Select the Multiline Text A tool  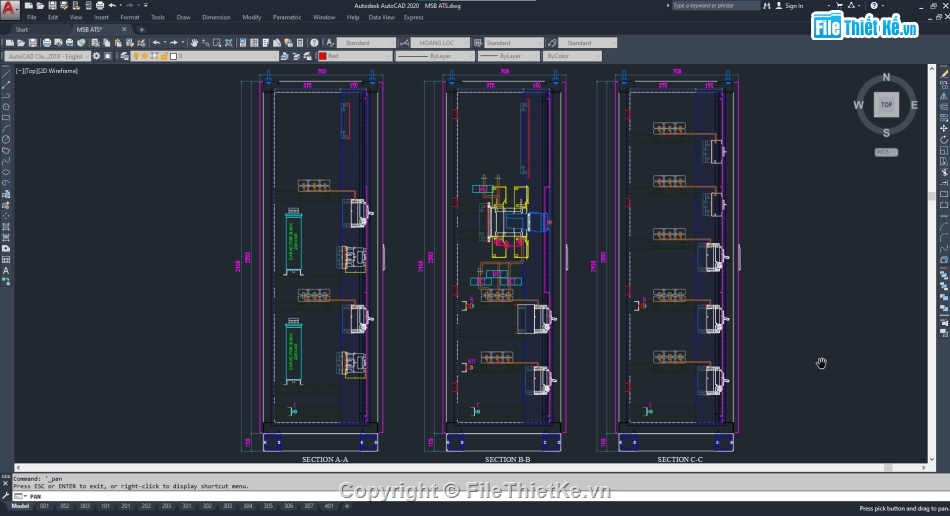pyautogui.click(x=6, y=271)
